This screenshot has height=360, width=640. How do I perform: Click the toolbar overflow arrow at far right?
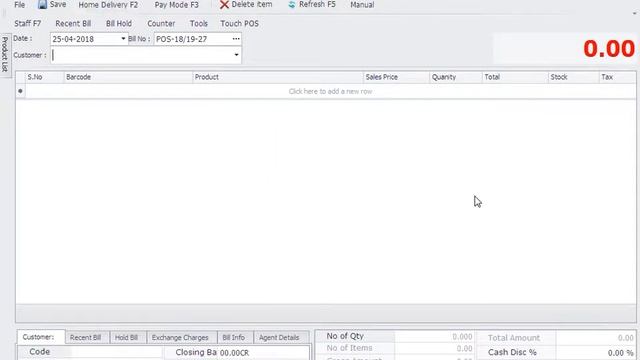pos(635,14)
